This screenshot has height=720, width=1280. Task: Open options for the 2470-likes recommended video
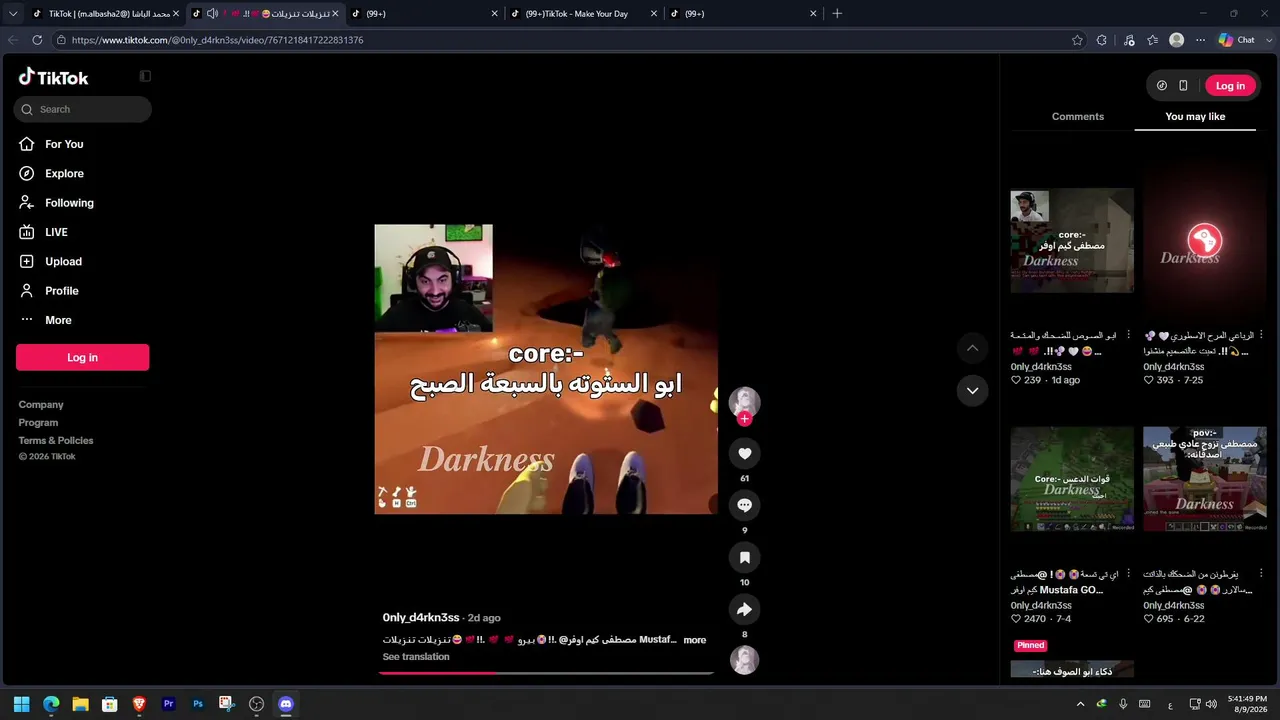(x=1129, y=574)
